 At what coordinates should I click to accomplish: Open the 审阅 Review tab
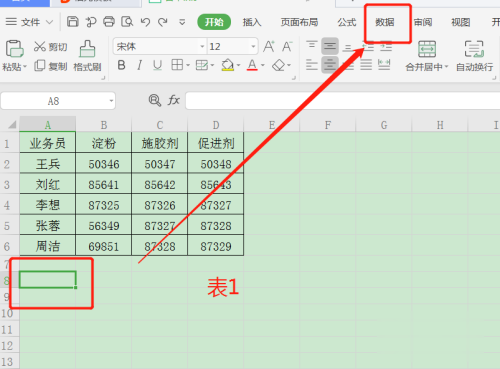click(x=423, y=22)
